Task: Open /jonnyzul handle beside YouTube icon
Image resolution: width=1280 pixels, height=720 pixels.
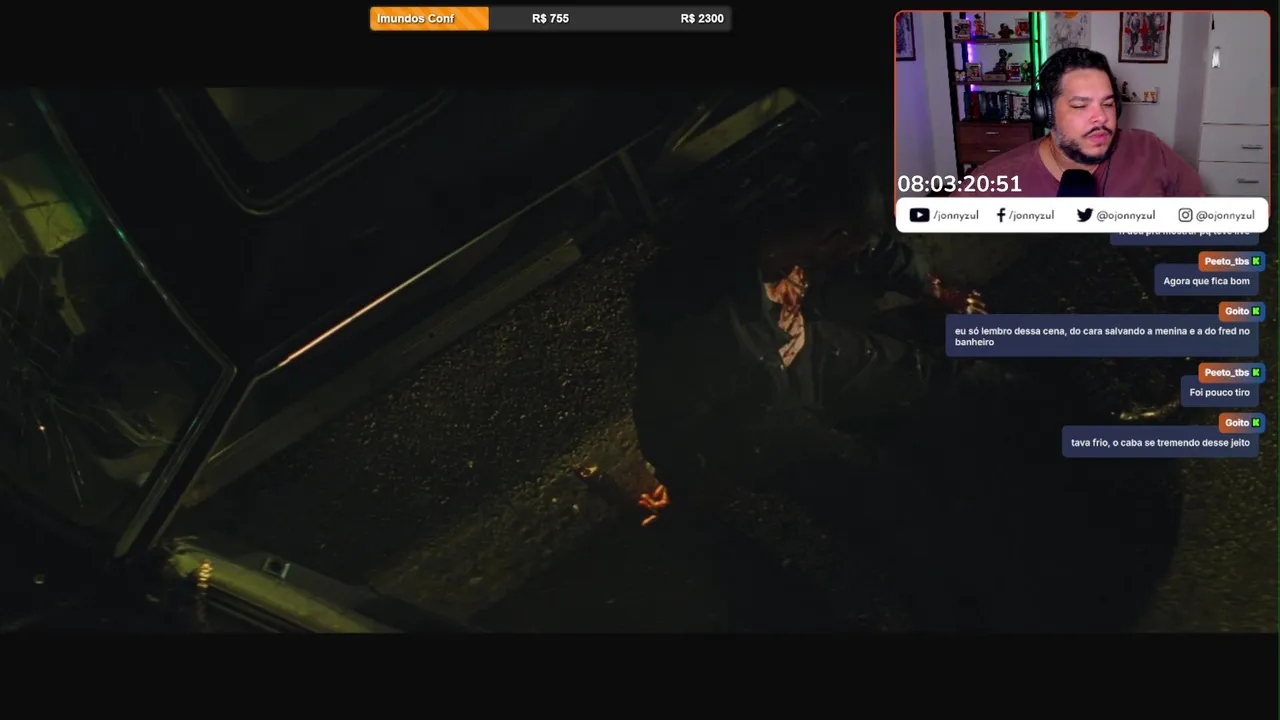Action: coord(956,215)
